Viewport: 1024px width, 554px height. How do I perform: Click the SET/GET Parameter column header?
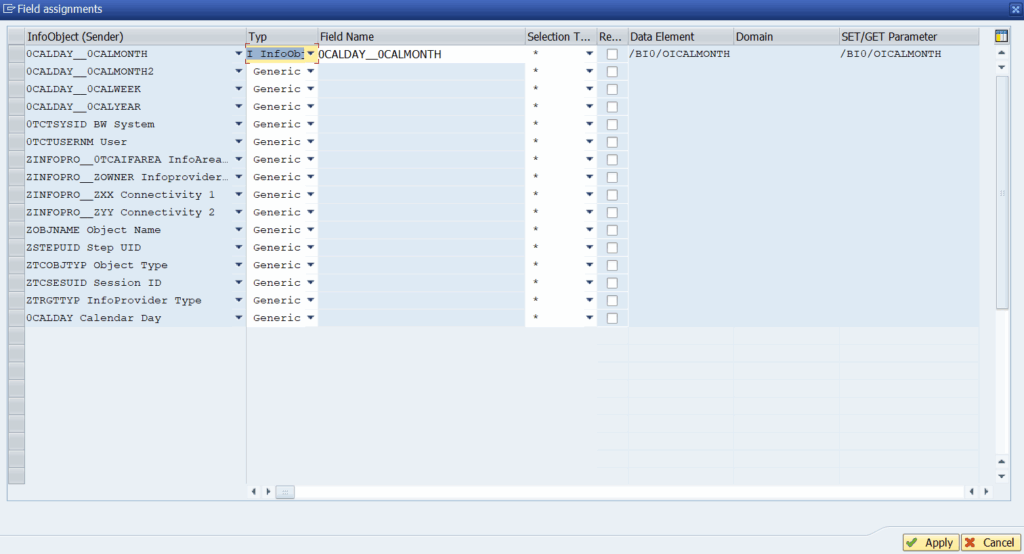(x=909, y=37)
